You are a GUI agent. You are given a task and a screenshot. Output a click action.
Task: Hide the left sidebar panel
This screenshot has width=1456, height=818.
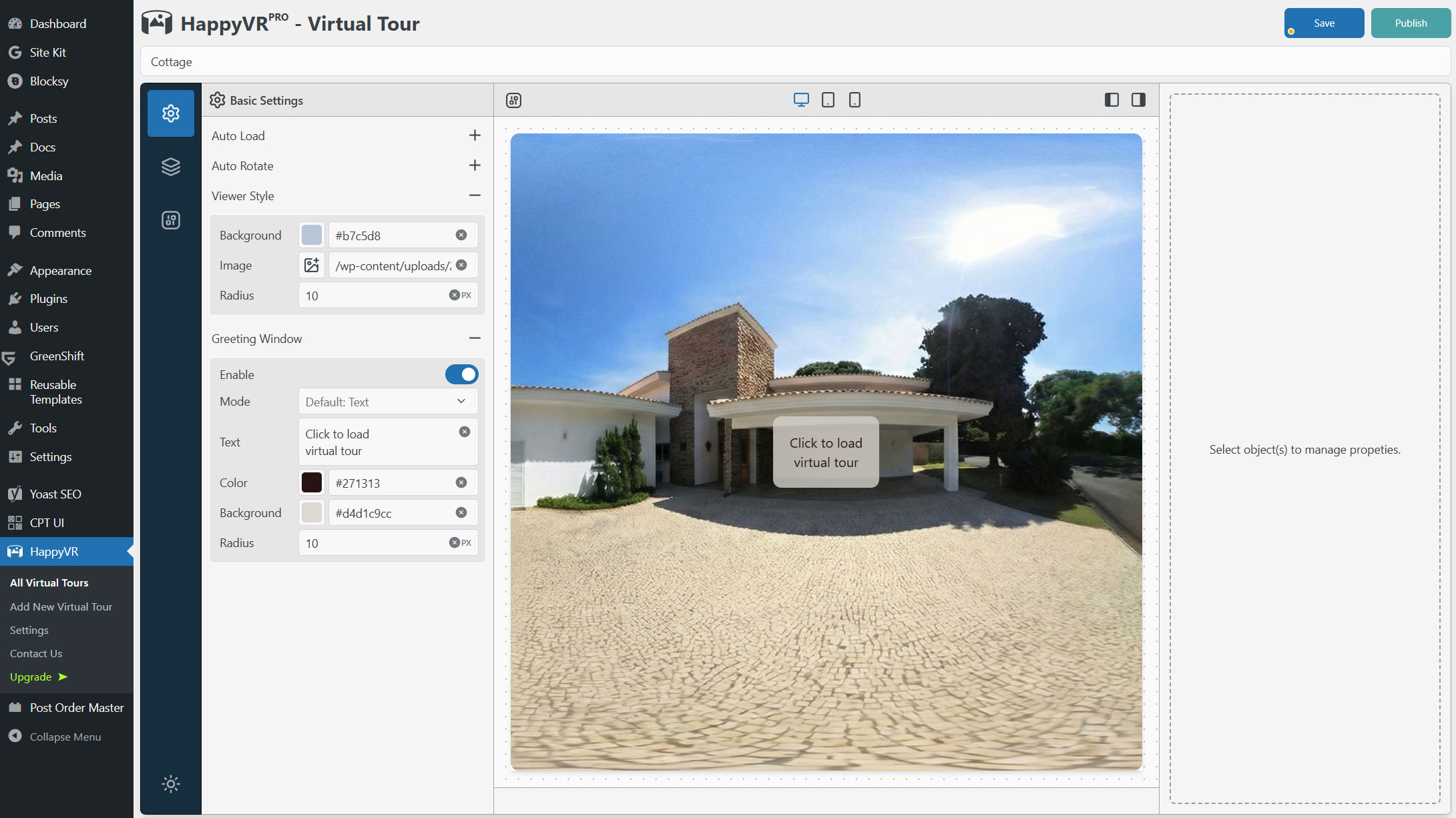[x=1112, y=100]
